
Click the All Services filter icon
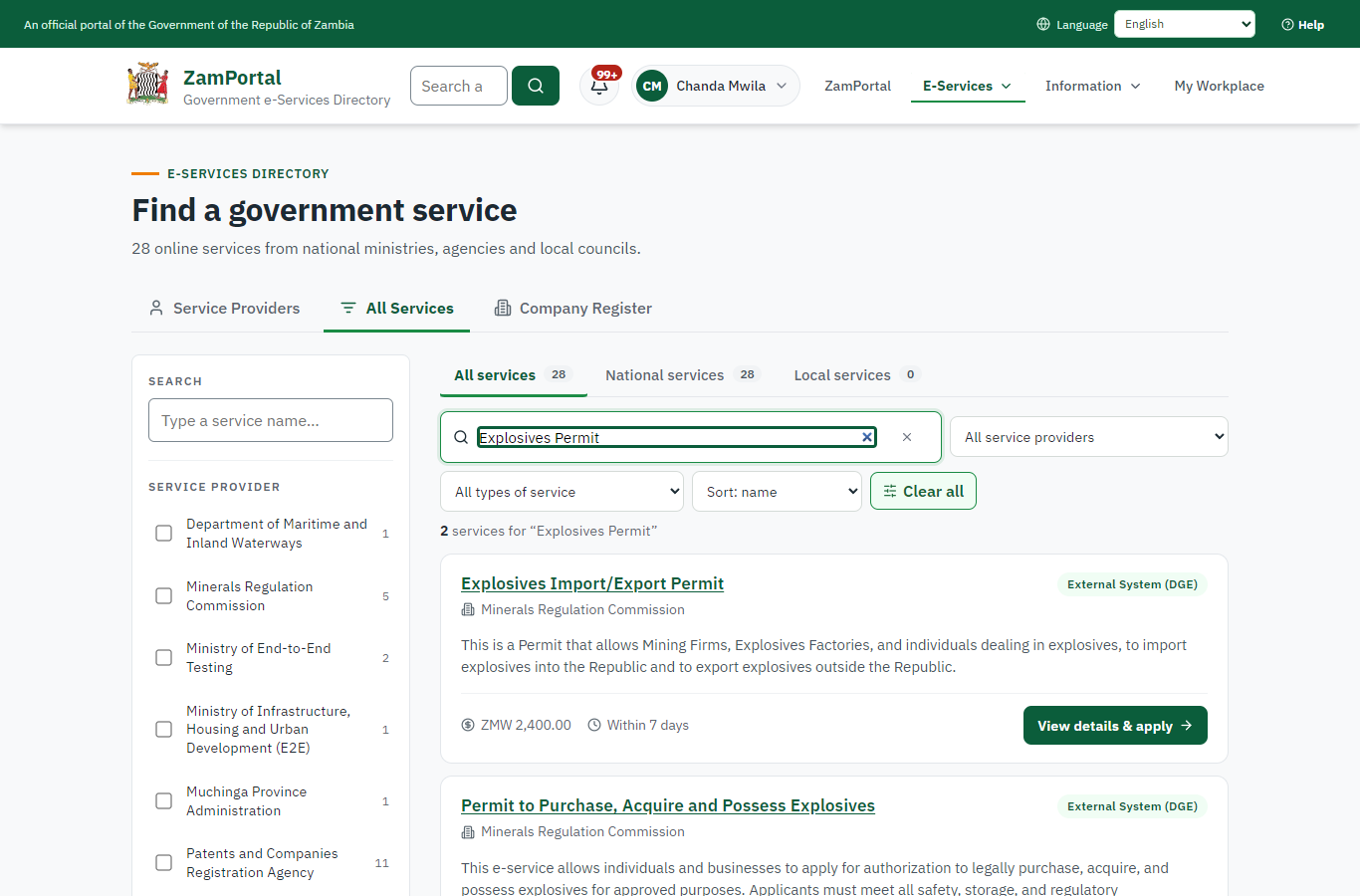348,308
